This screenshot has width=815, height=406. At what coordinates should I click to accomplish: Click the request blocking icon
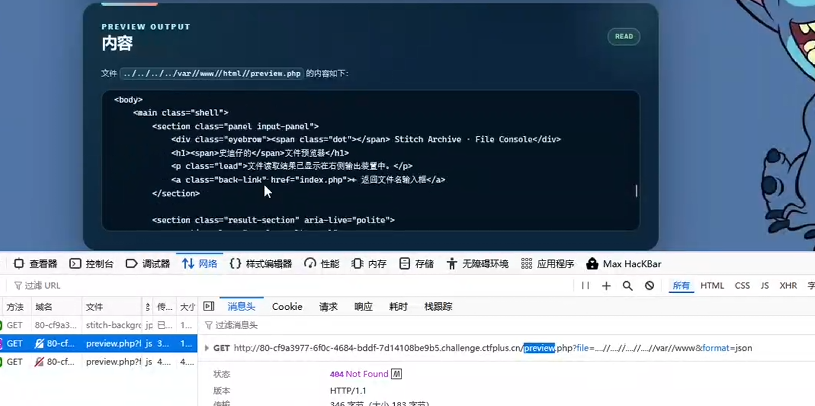coord(649,285)
